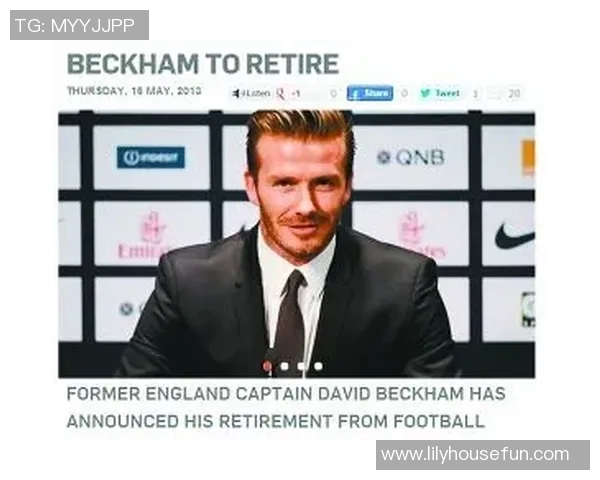Click the Beckham press conference photo

coord(297,244)
